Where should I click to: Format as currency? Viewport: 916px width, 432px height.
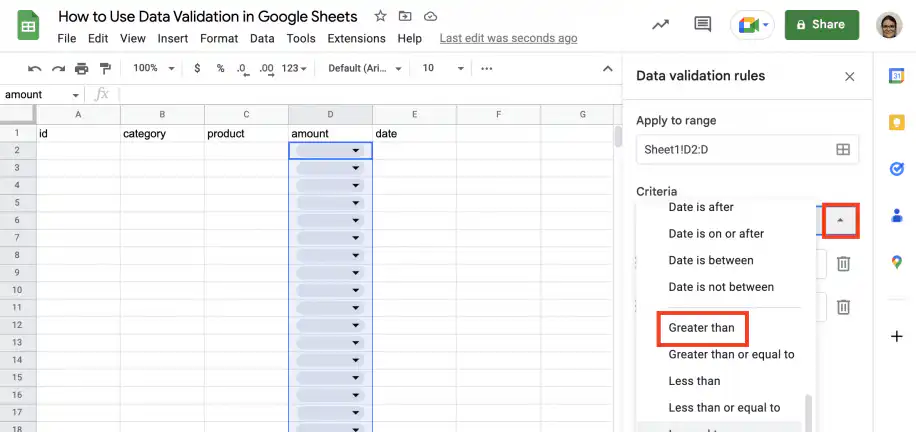pos(197,68)
